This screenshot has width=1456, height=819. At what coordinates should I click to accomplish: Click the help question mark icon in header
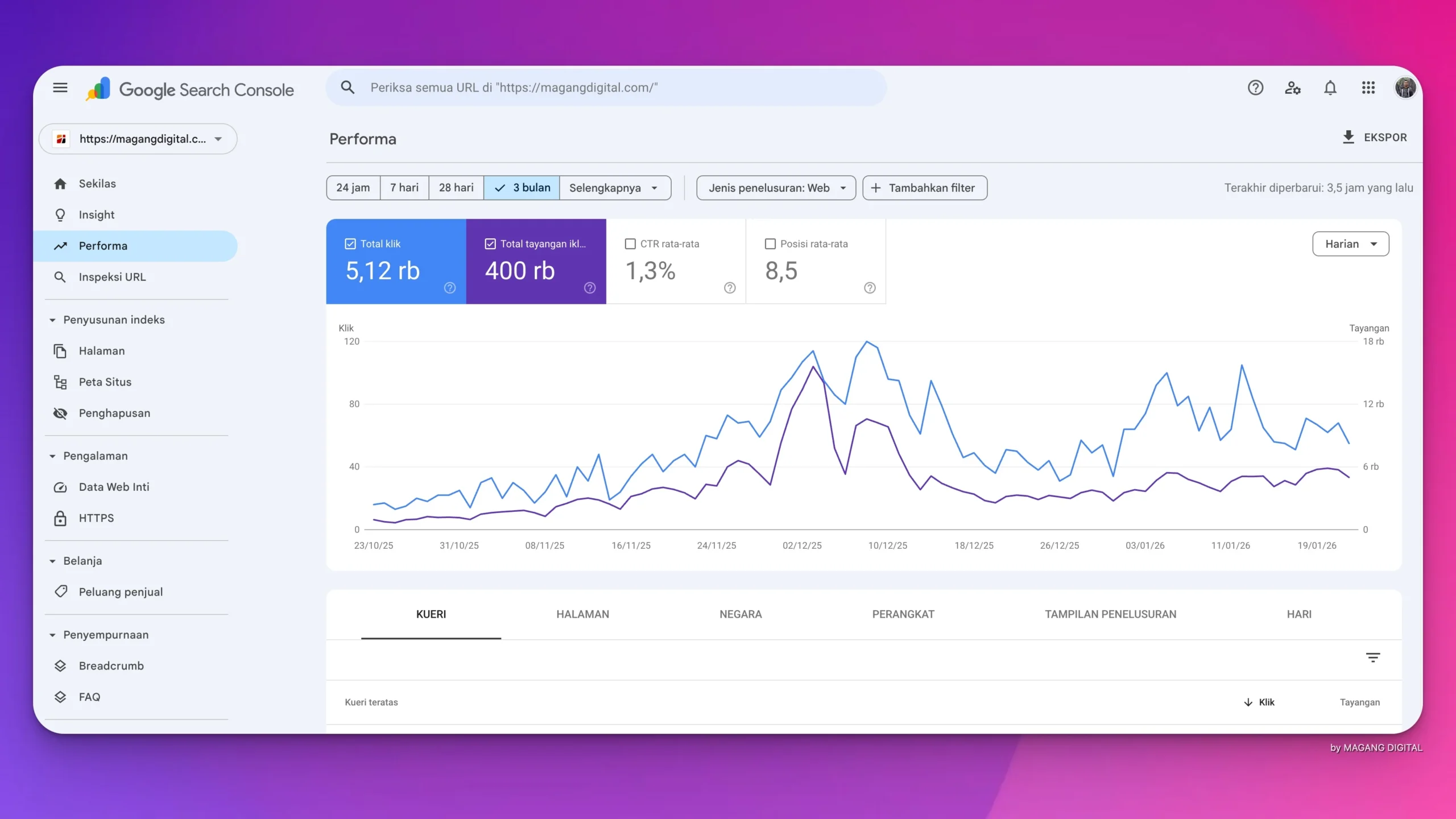pos(1255,88)
